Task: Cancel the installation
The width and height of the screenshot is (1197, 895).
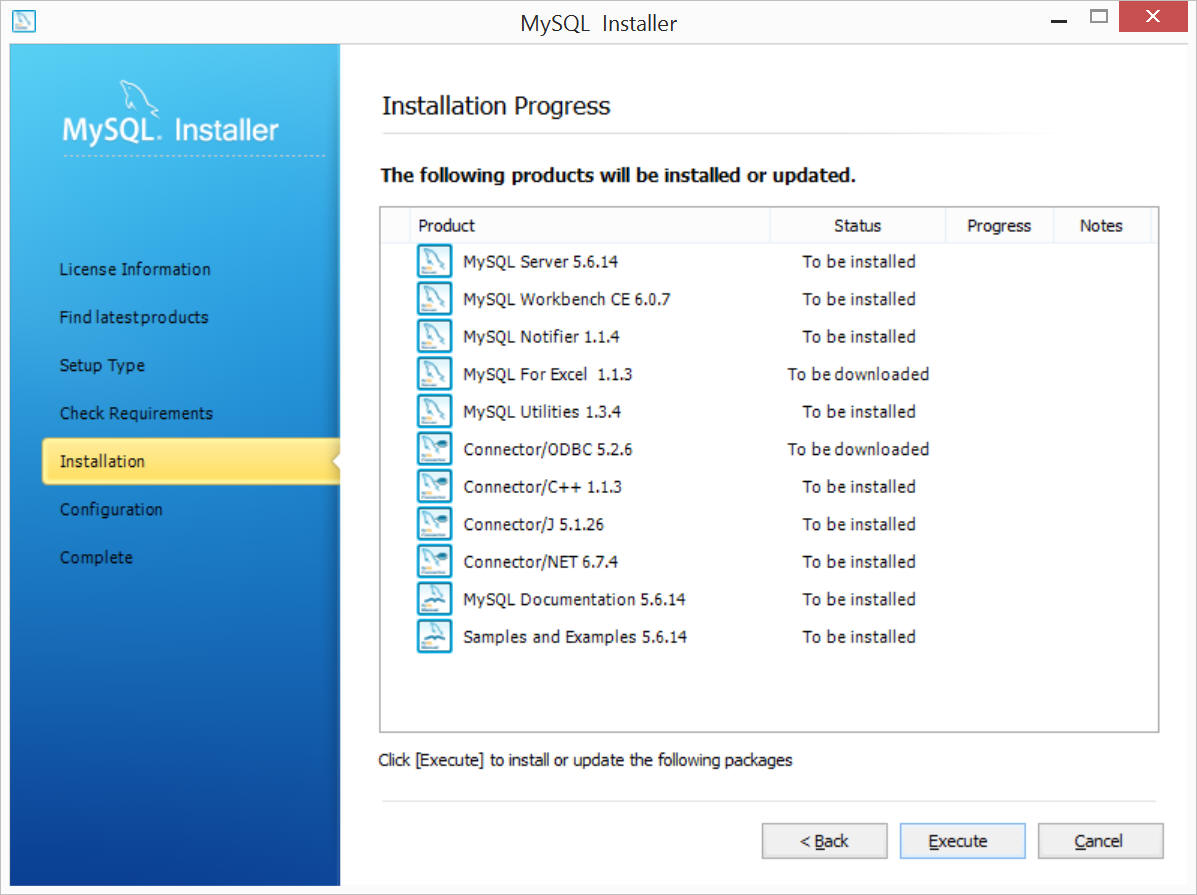Action: [1100, 841]
